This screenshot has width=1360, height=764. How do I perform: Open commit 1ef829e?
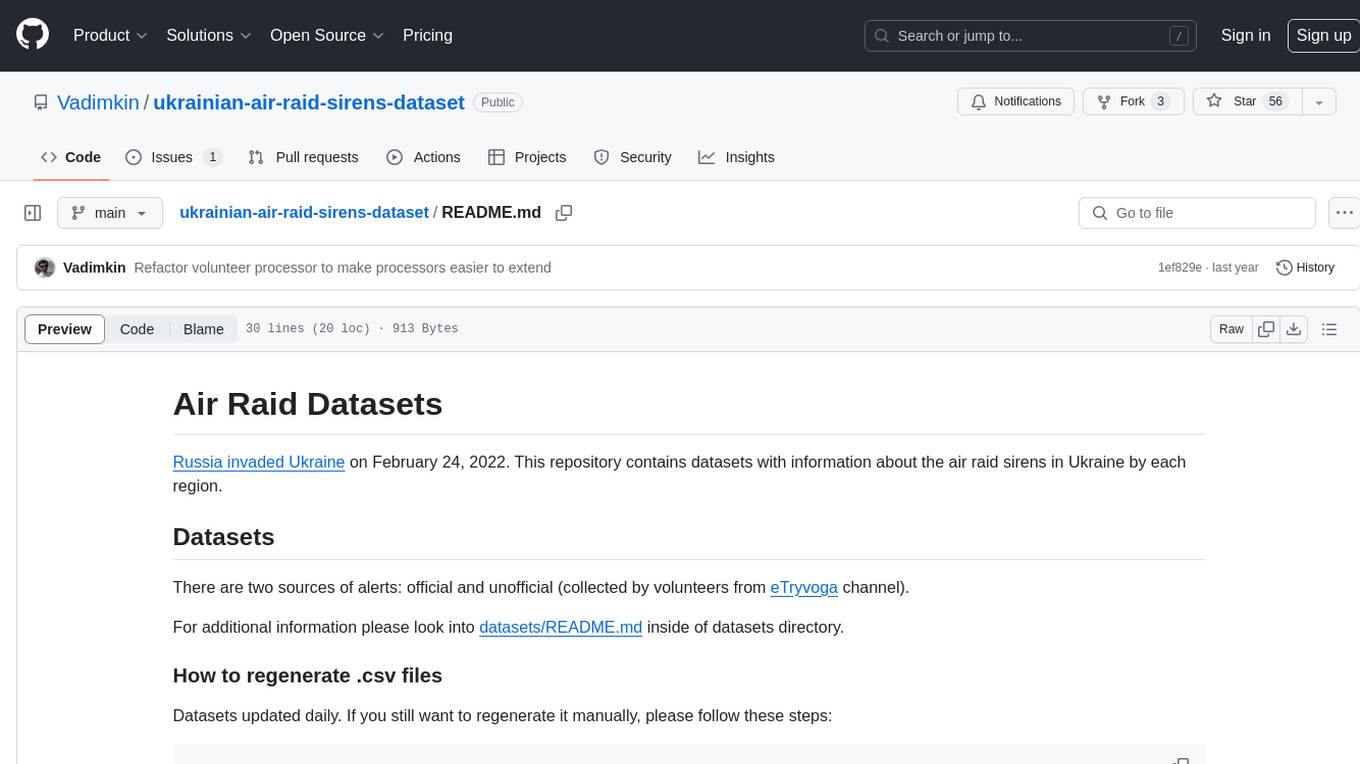1180,268
